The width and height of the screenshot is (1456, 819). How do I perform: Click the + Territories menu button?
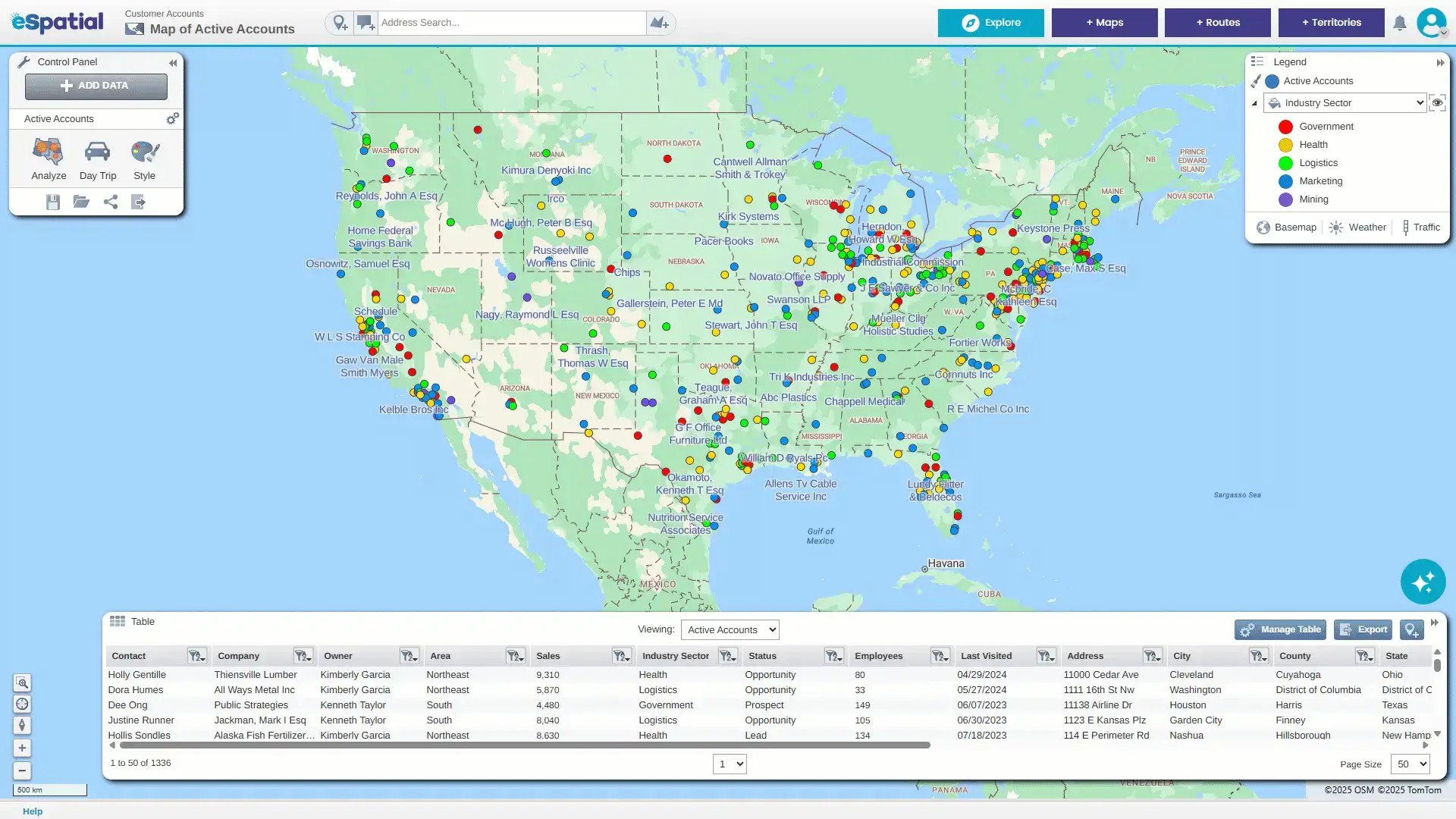[1331, 23]
